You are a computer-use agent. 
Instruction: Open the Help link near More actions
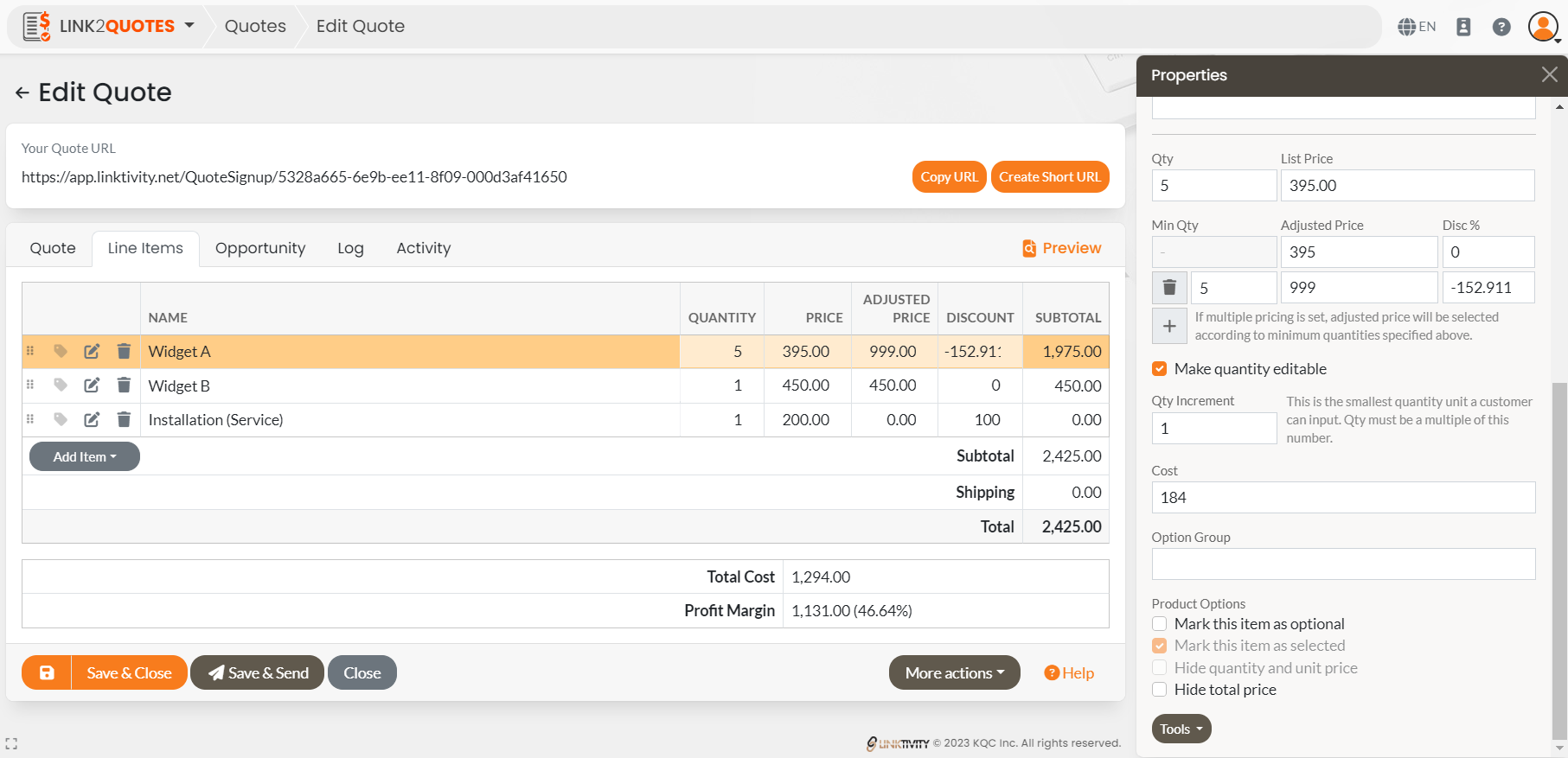1069,672
